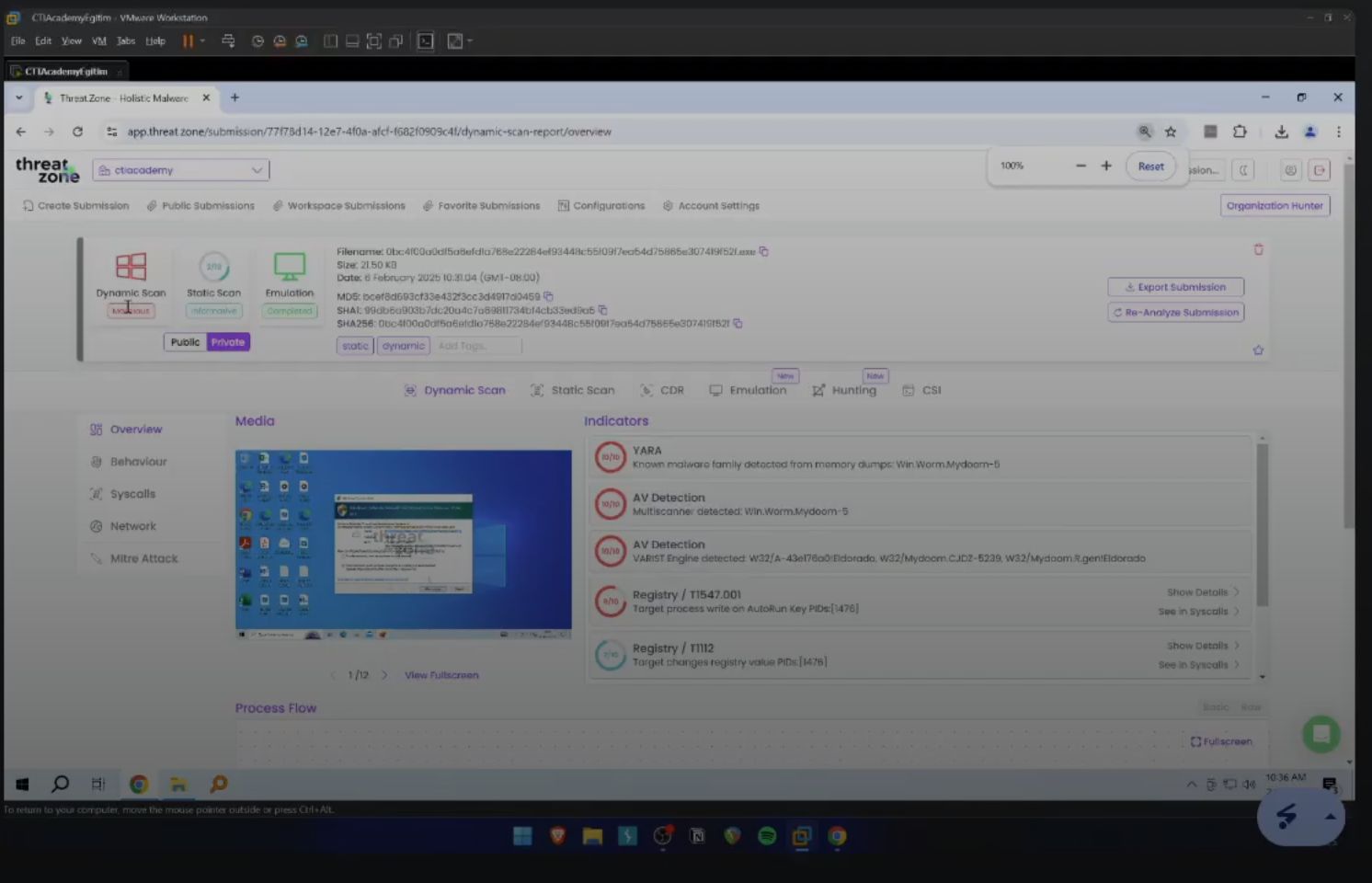See in Syscalls for Registry / T1547.001
Viewport: 1372px width, 883px height.
pos(1198,612)
